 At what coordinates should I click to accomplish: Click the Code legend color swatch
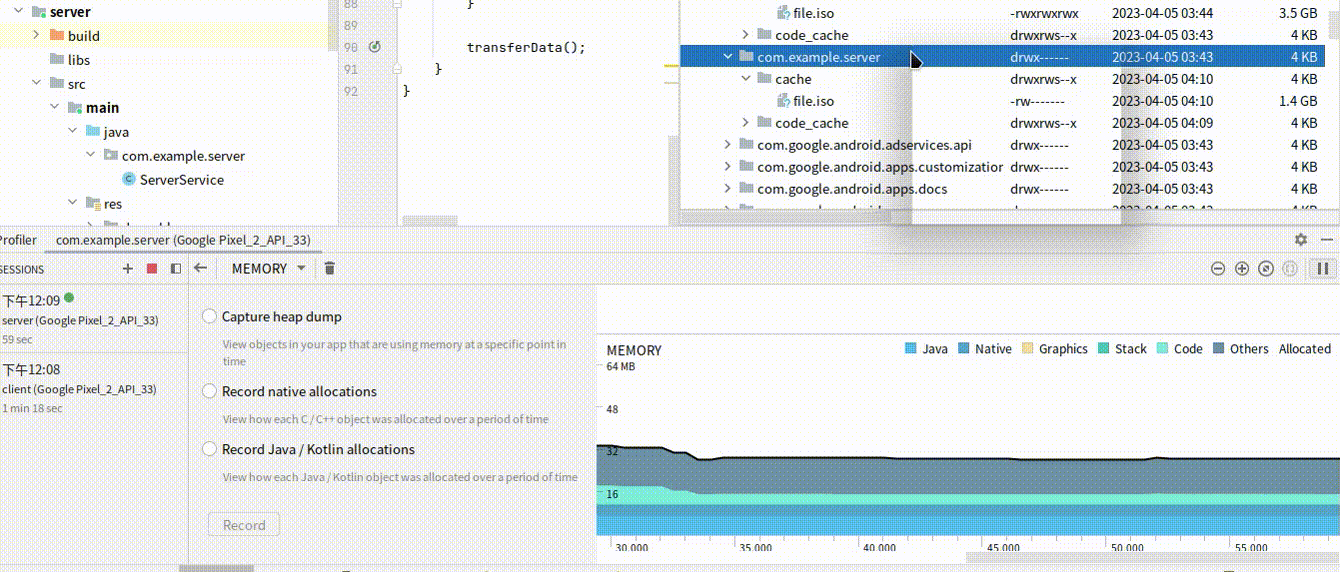point(1162,349)
